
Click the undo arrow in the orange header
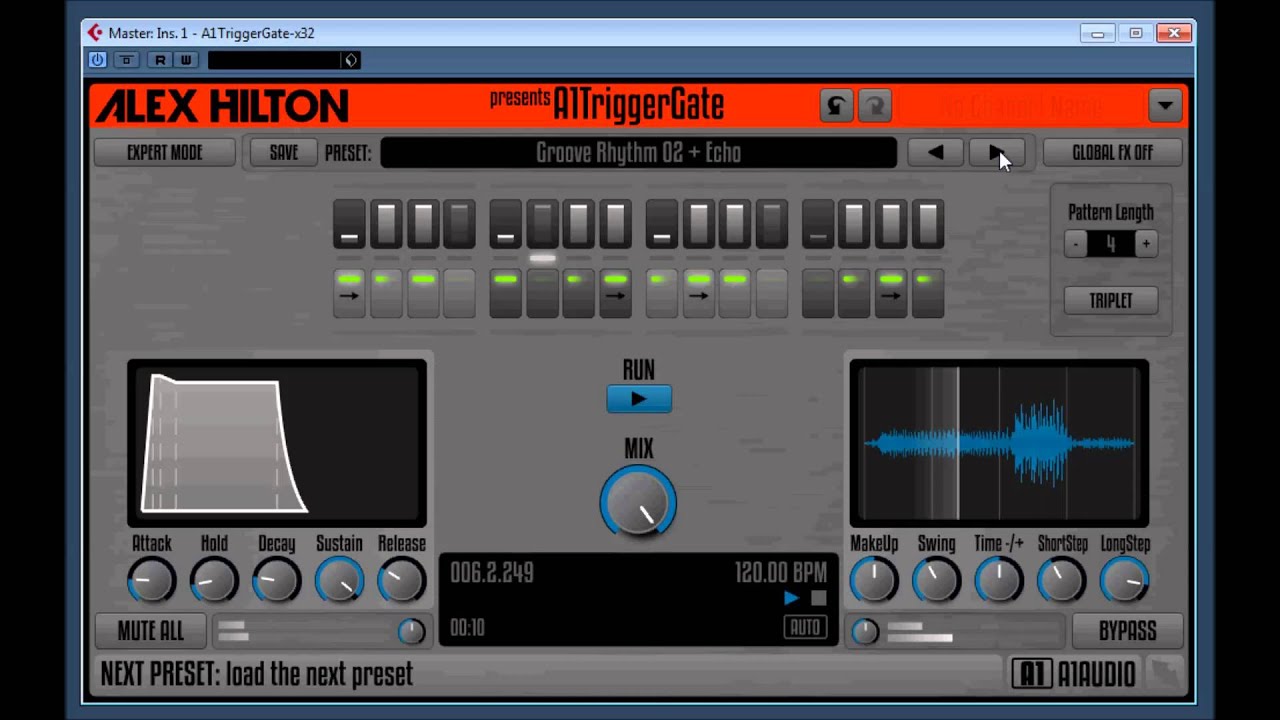tap(837, 105)
